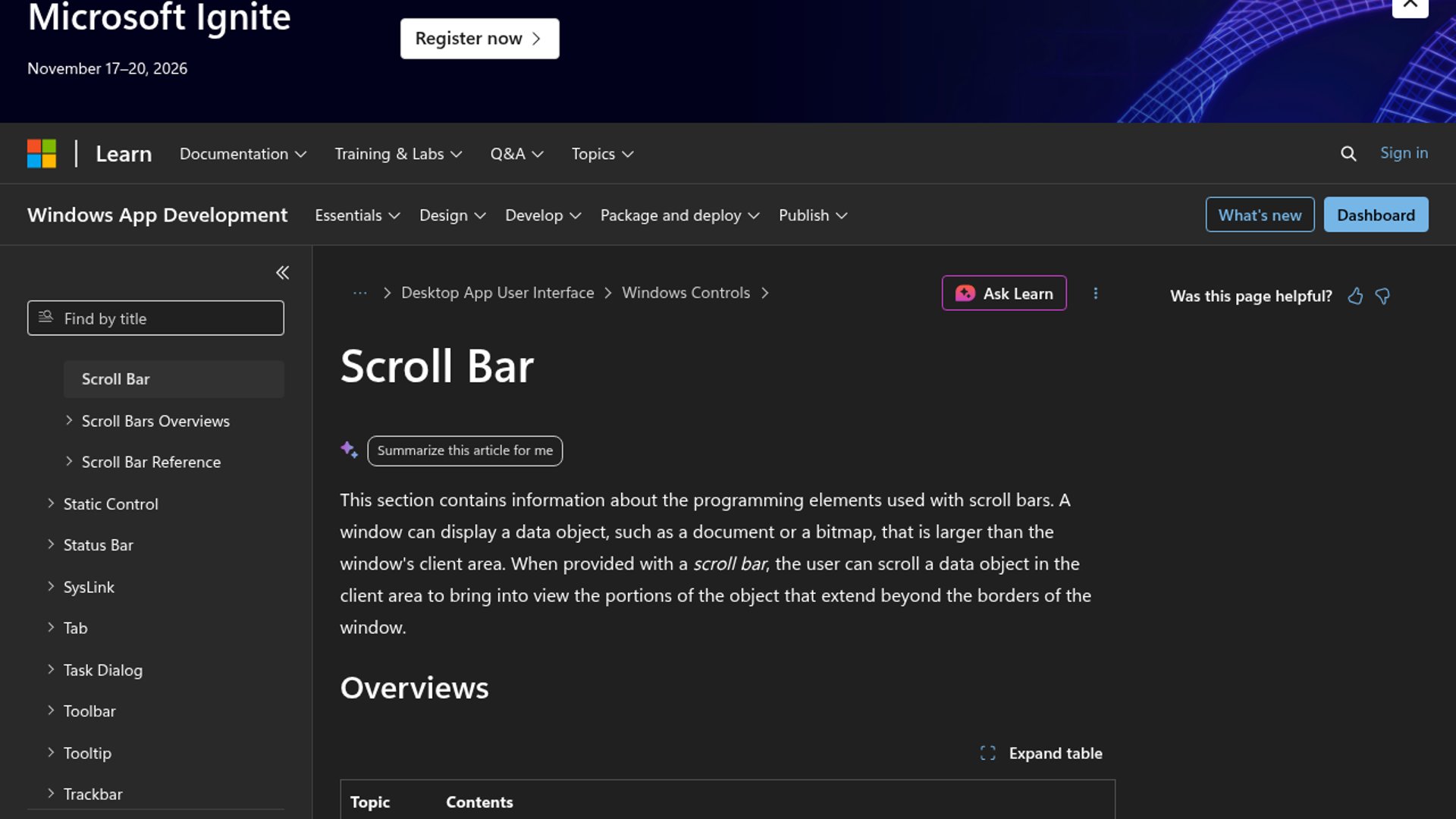The height and width of the screenshot is (819, 1456).
Task: Click Summarize this article for me
Action: point(465,450)
